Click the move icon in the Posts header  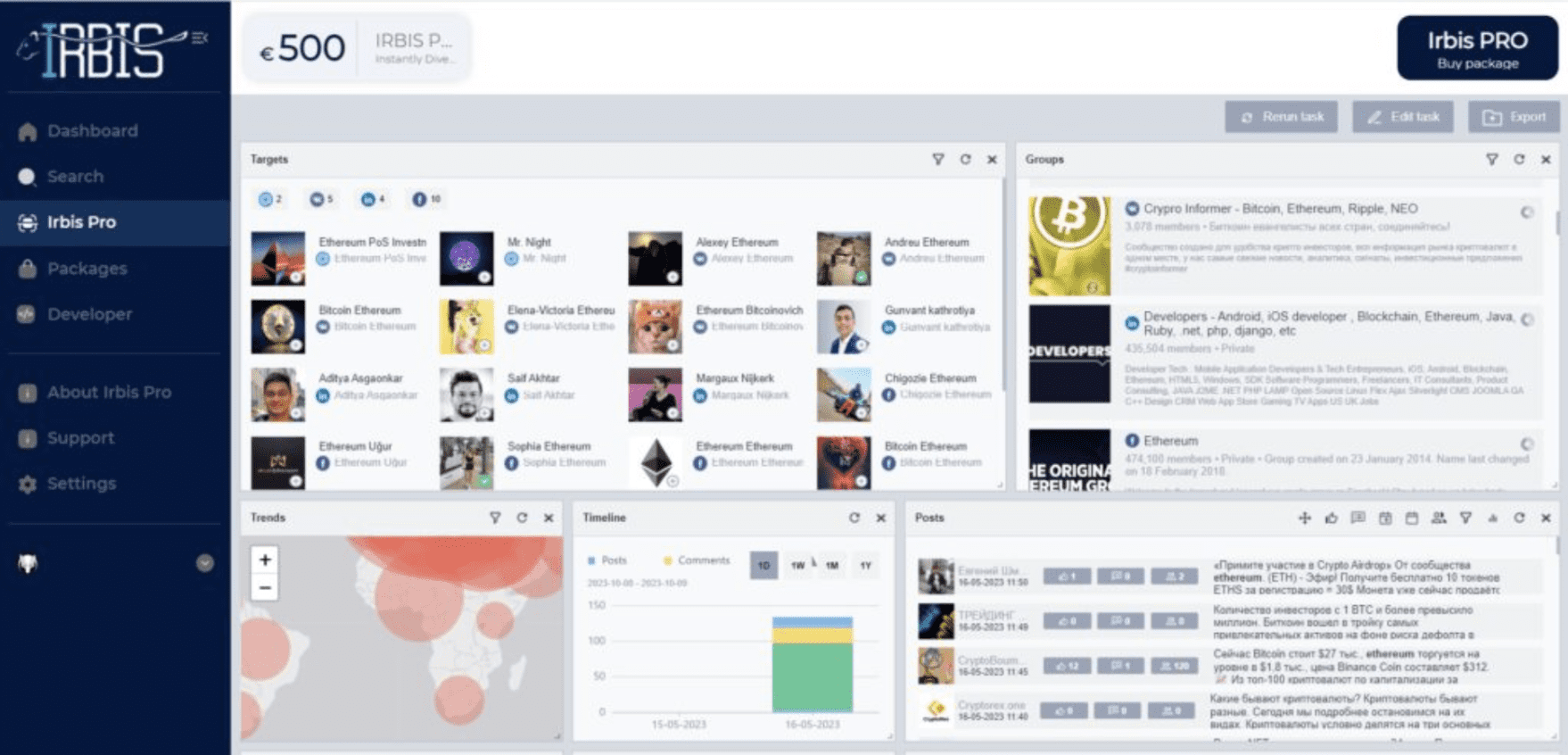click(1304, 518)
